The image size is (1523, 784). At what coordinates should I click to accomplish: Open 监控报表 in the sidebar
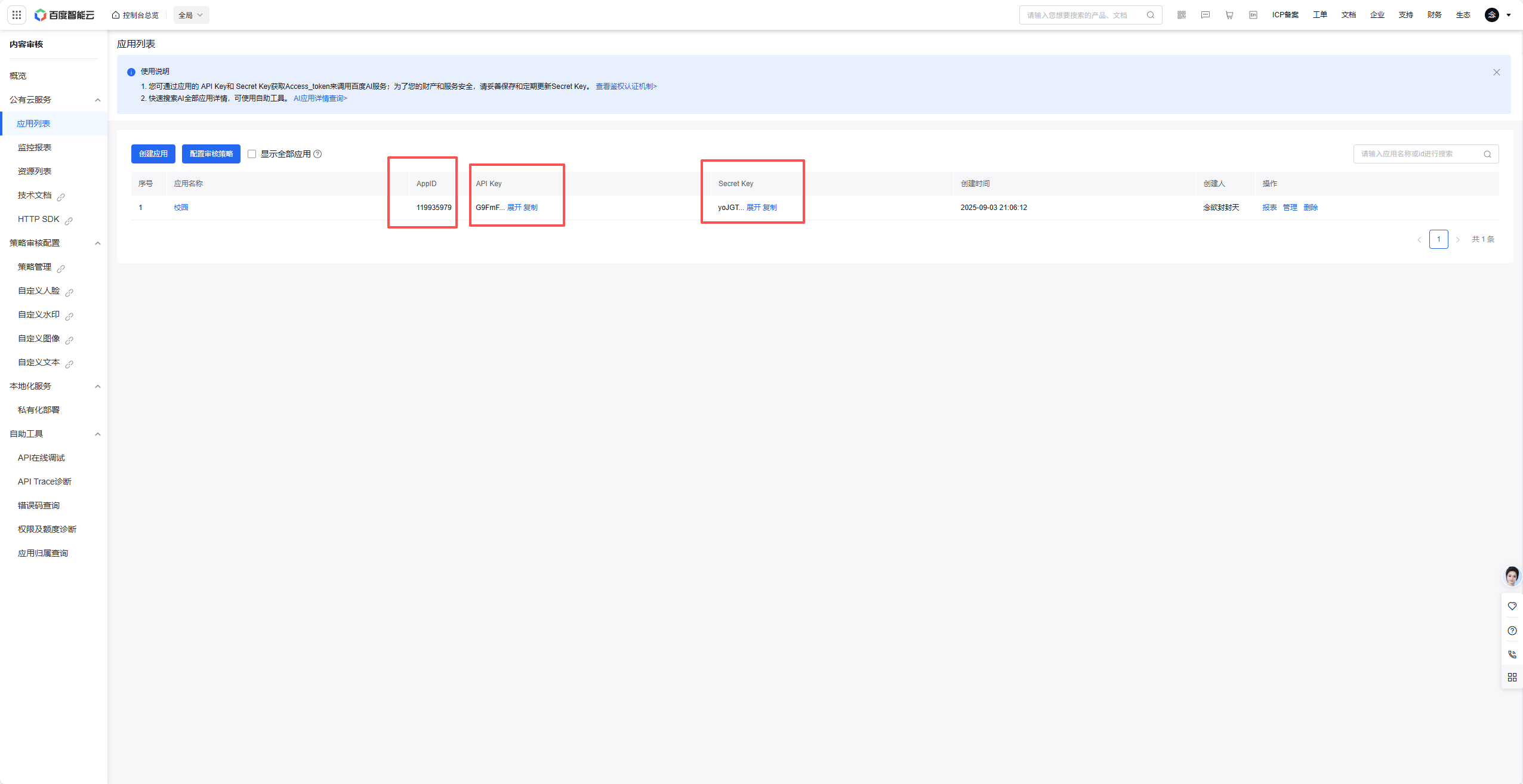[x=35, y=147]
